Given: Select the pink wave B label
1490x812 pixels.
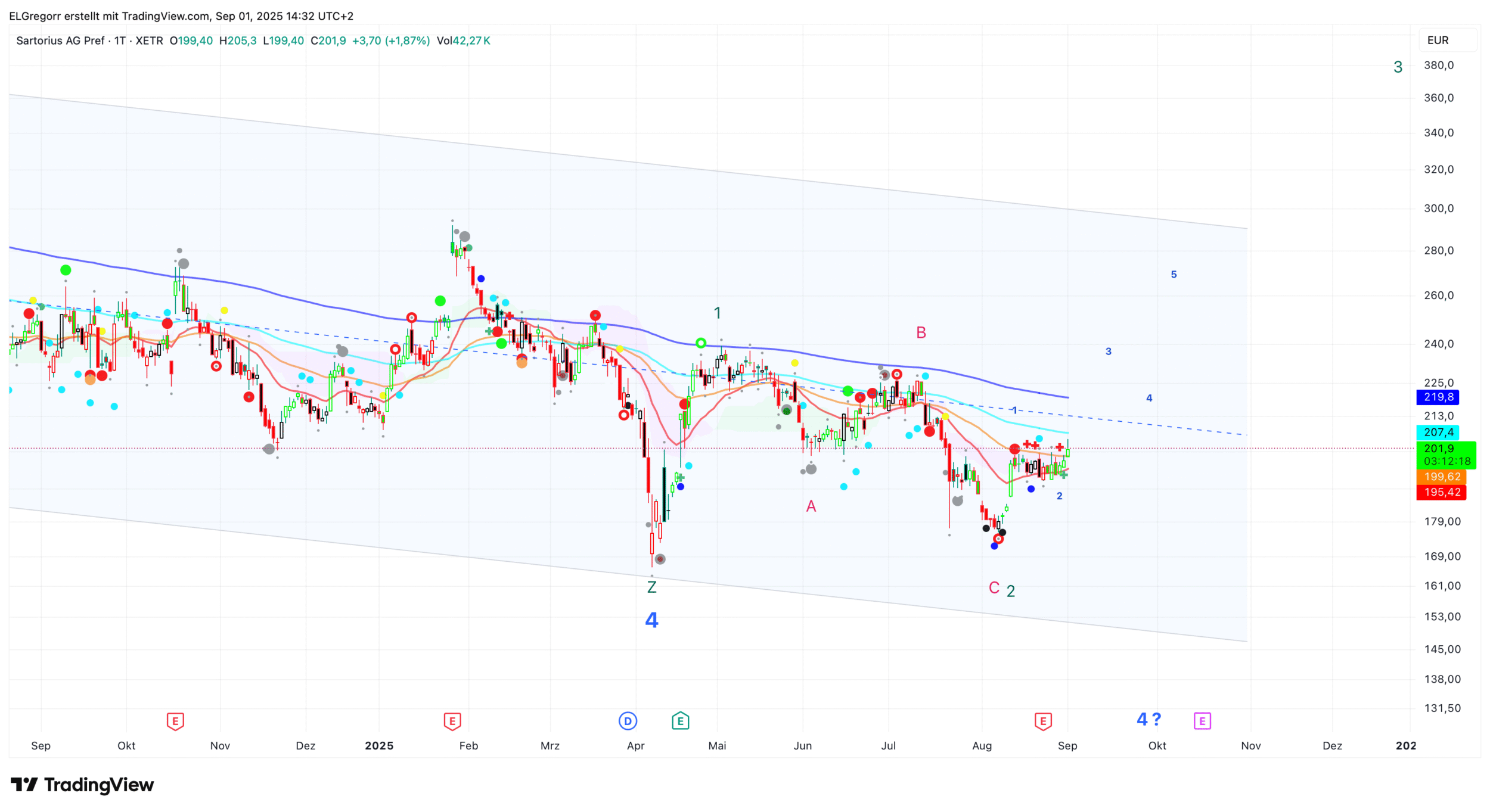Looking at the screenshot, I should click(921, 332).
